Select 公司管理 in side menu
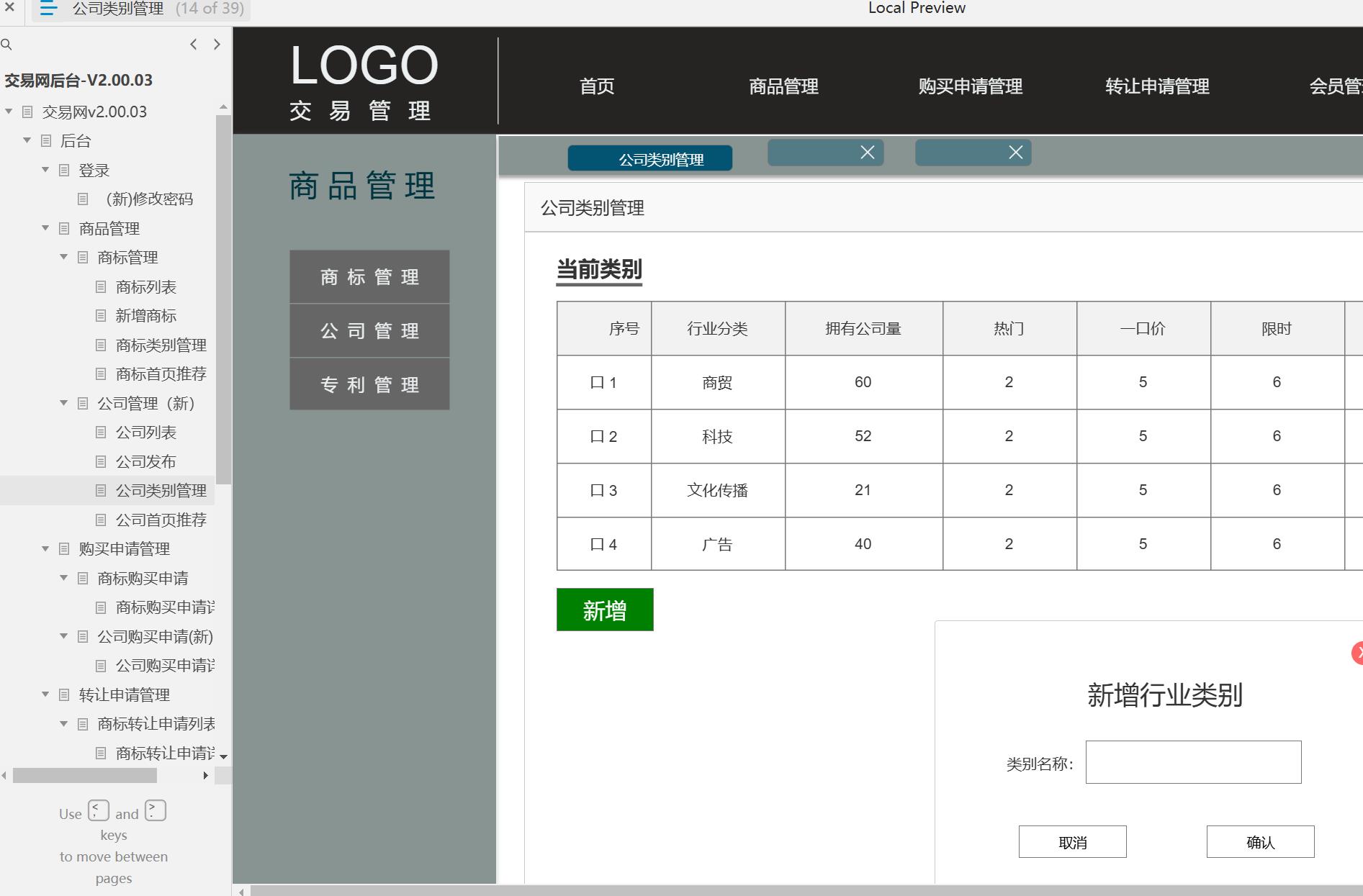Viewport: 1363px width, 896px height. pos(369,331)
